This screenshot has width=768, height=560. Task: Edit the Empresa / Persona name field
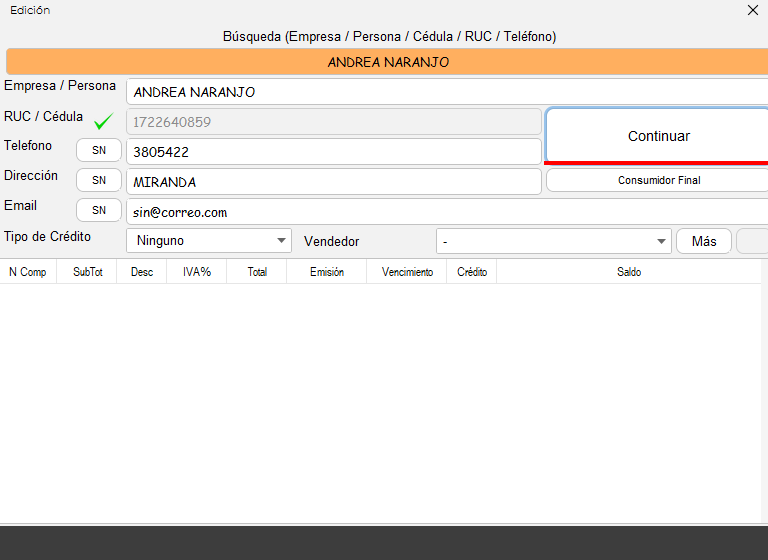(x=445, y=92)
